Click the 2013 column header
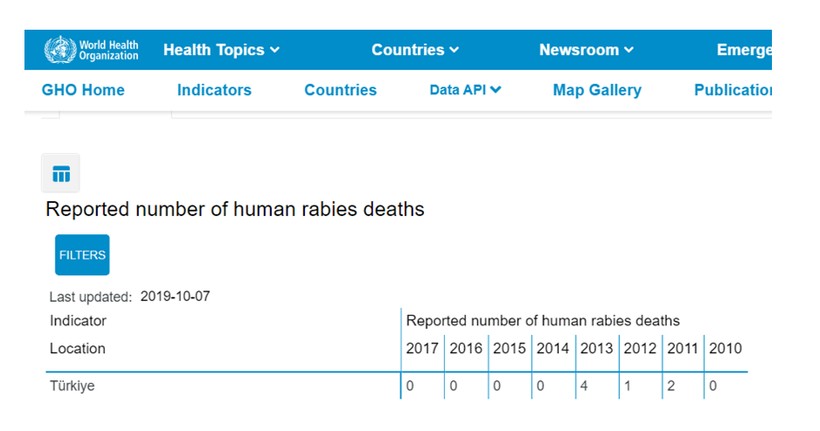Viewport: 820px width, 431px height. pyautogui.click(x=596, y=348)
